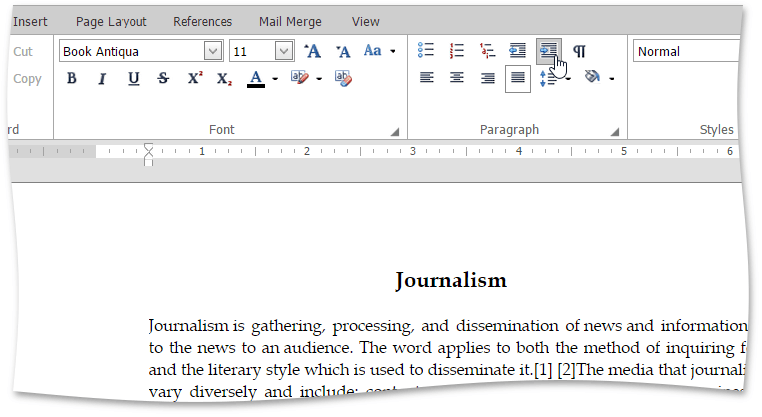Click the bullets list icon
Image resolution: width=762 pixels, height=417 pixels.
click(427, 51)
